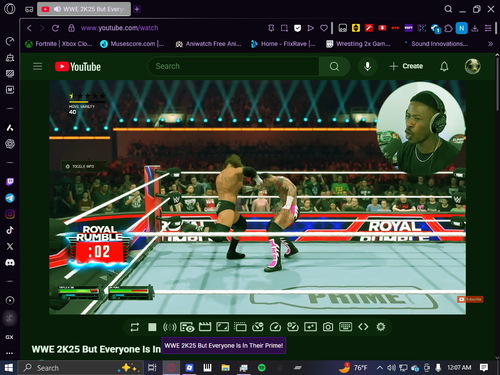
Task: Open ChatGPT in the sidebar
Action: click(x=10, y=144)
